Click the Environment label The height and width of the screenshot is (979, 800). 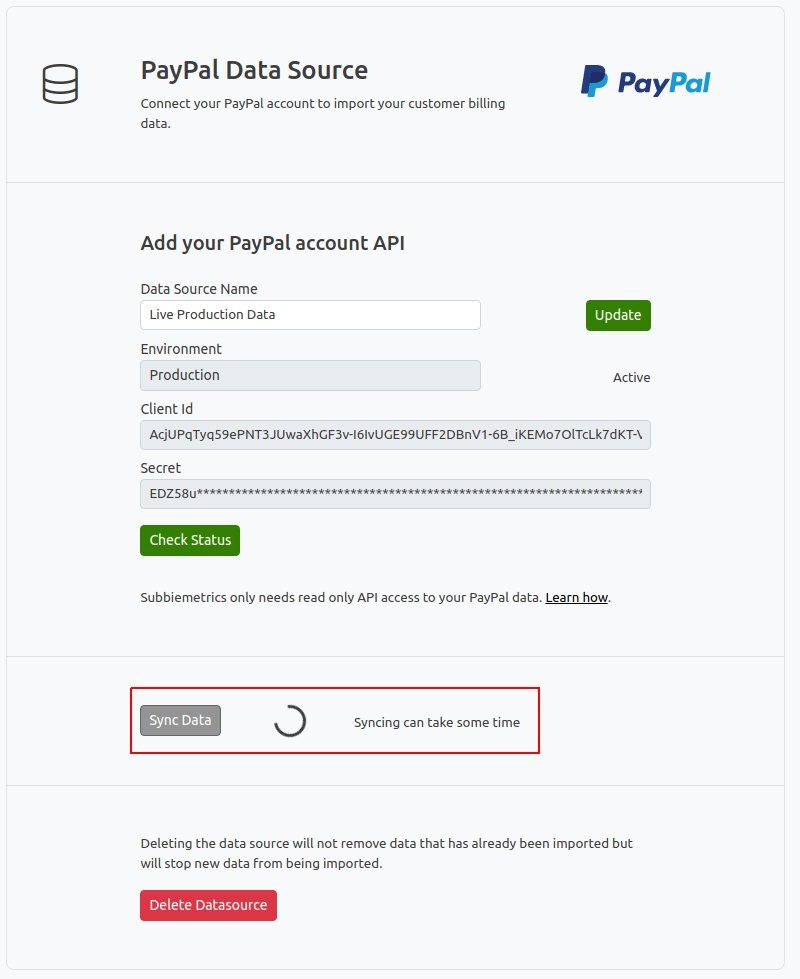point(181,349)
